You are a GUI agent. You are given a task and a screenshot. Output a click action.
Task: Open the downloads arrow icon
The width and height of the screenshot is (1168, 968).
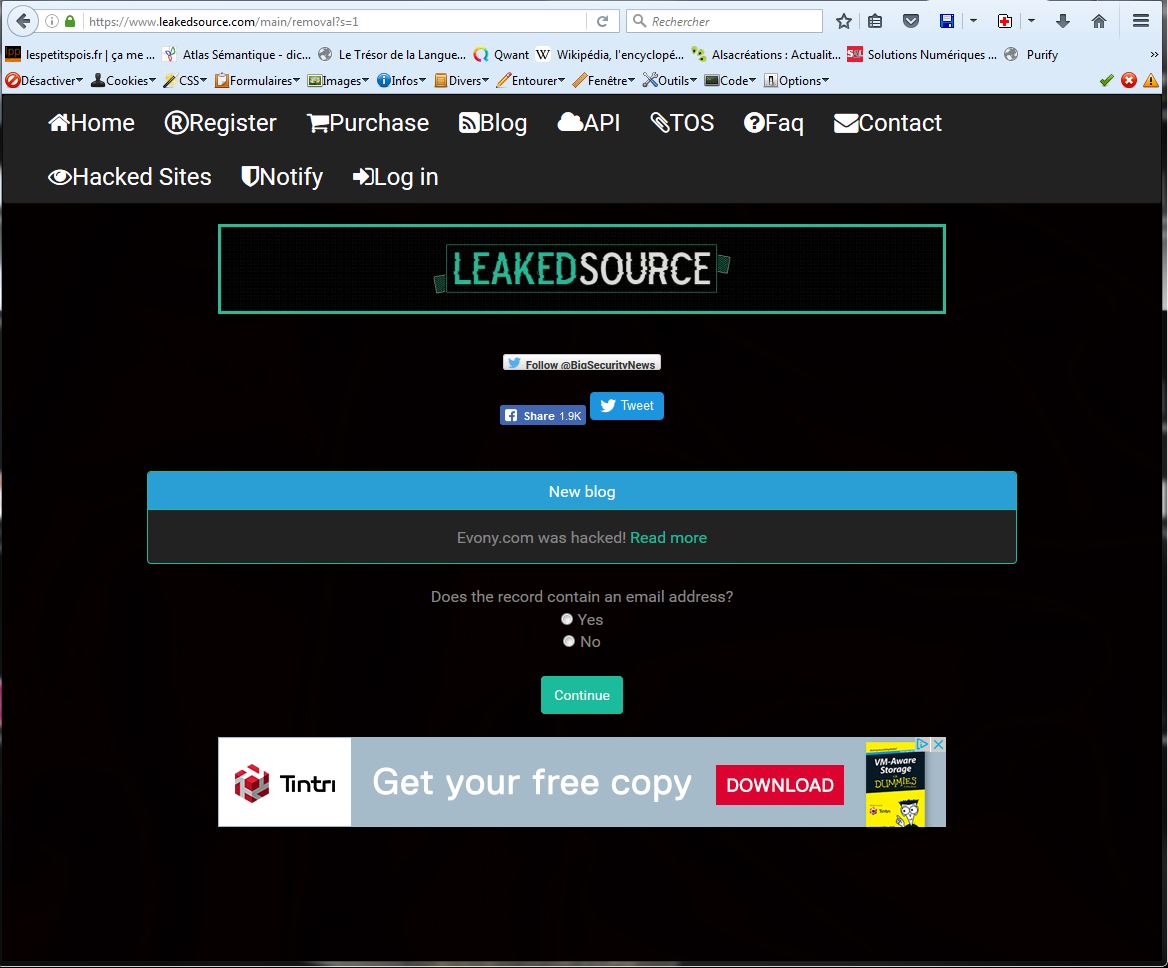[x=1063, y=21]
